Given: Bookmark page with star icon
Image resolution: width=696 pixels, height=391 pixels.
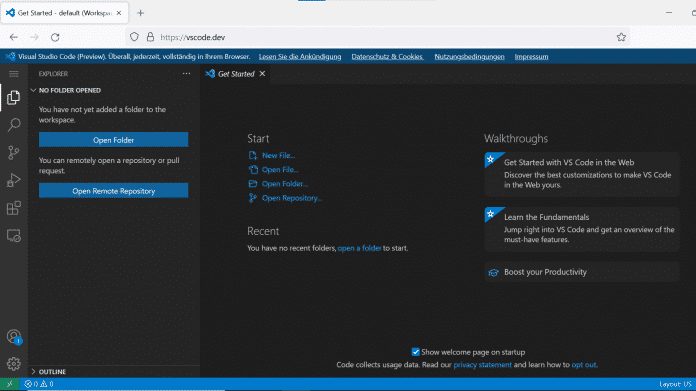Looking at the screenshot, I should click(621, 37).
